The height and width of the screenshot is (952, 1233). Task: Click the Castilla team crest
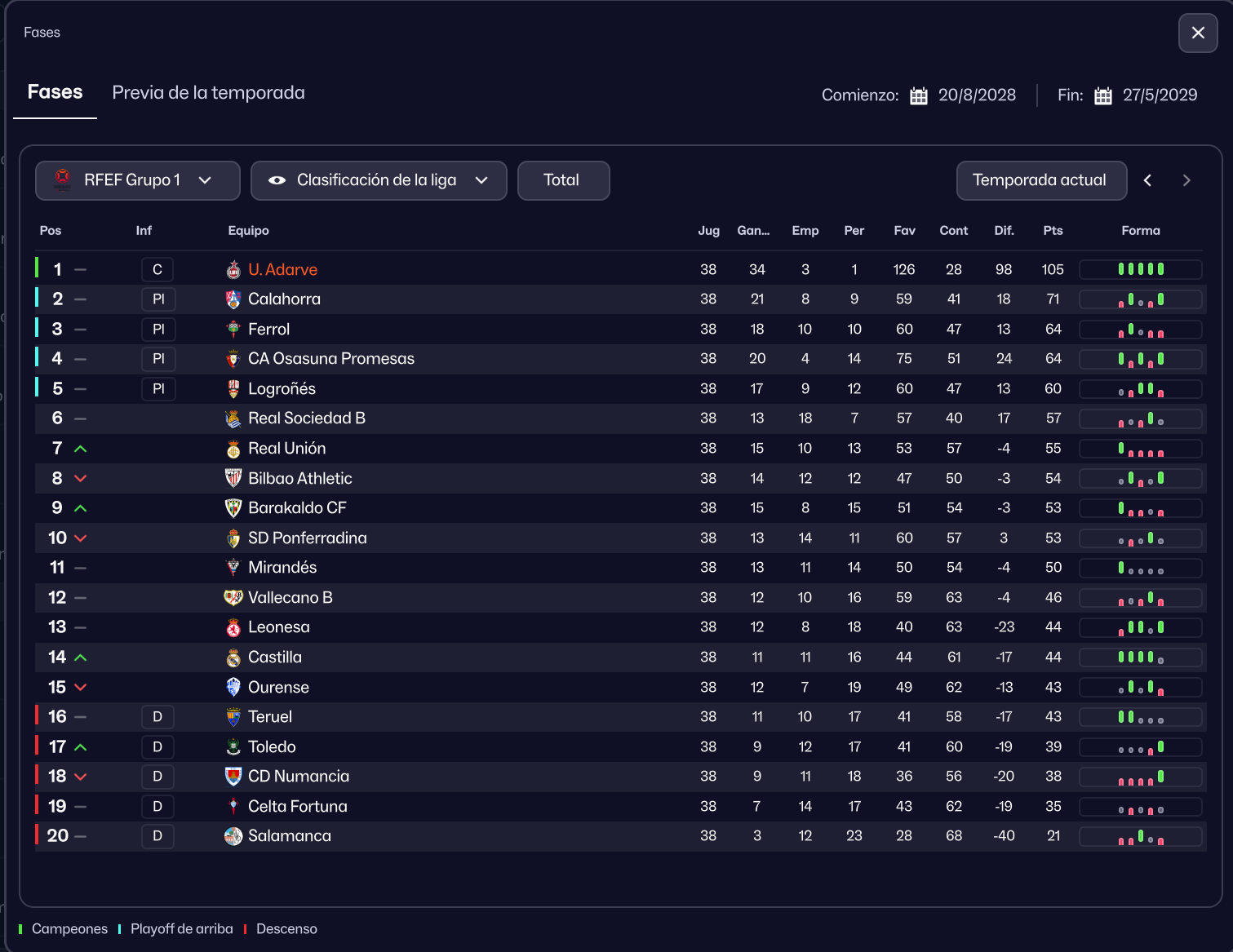click(x=233, y=658)
